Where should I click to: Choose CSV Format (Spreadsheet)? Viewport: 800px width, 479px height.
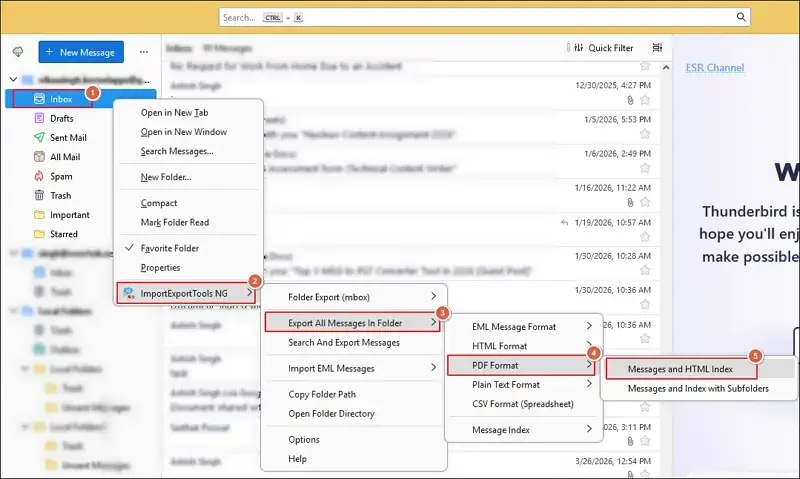pos(524,404)
